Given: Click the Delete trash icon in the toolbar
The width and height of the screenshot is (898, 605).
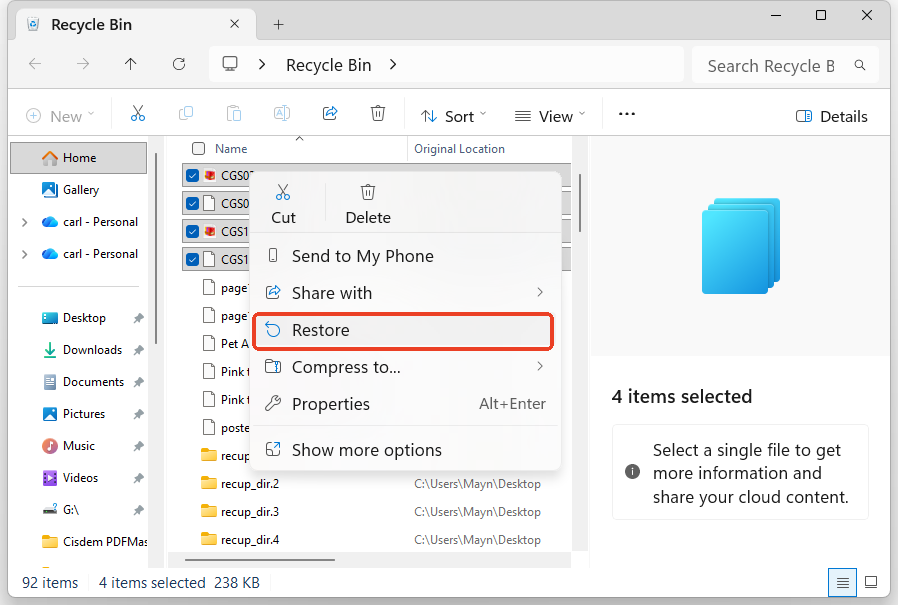Looking at the screenshot, I should (x=378, y=113).
